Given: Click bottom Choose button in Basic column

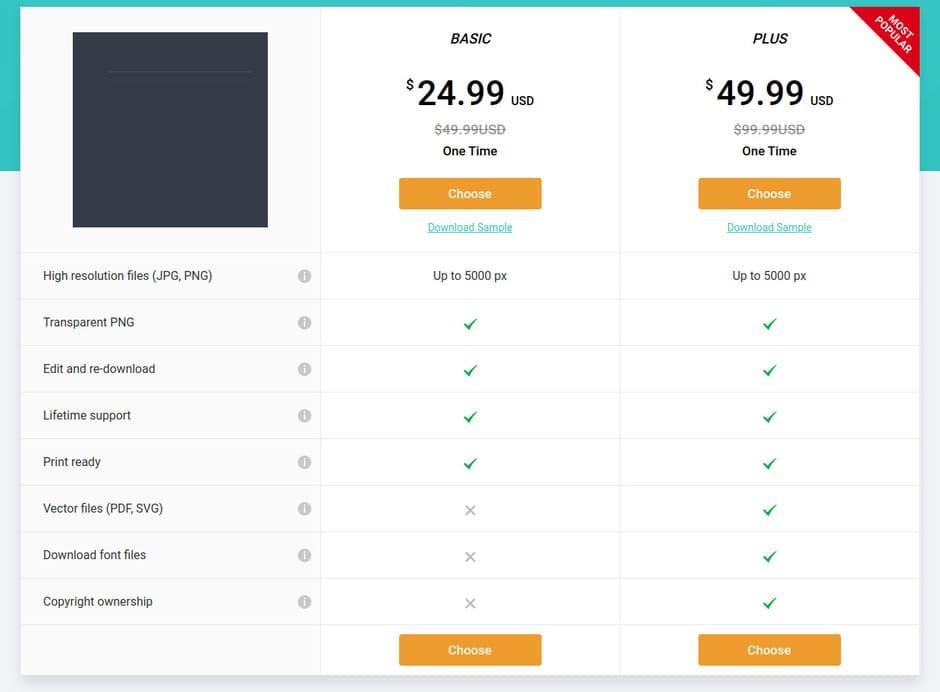Looking at the screenshot, I should [469, 650].
